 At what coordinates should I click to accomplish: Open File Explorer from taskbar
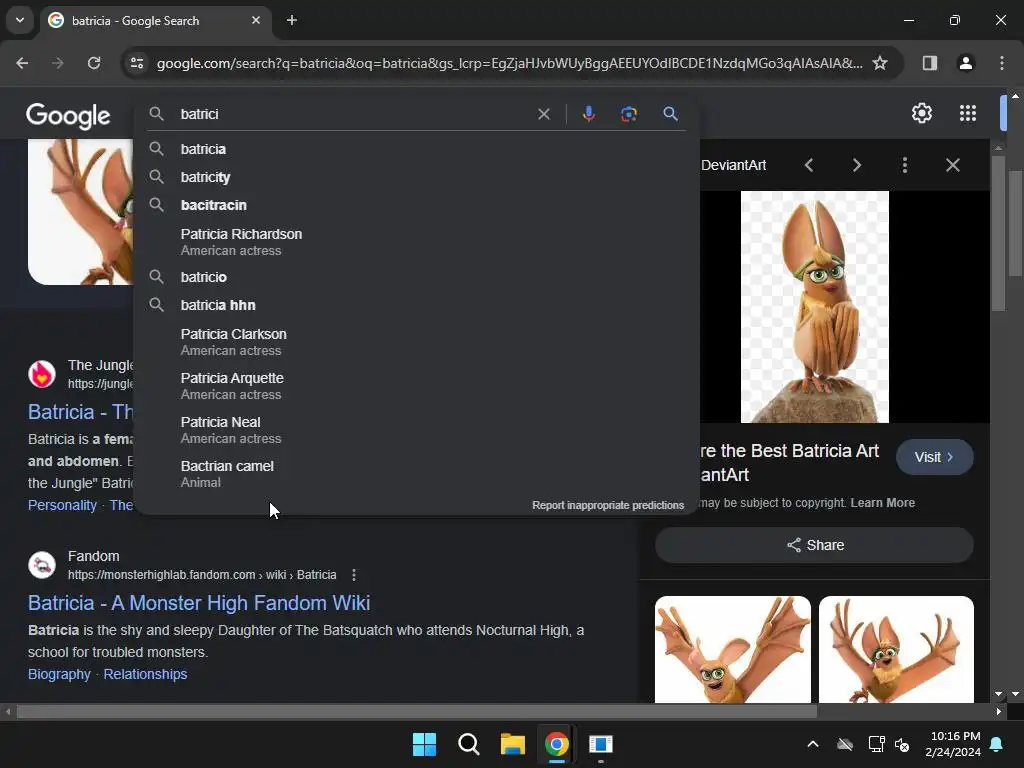(513, 744)
